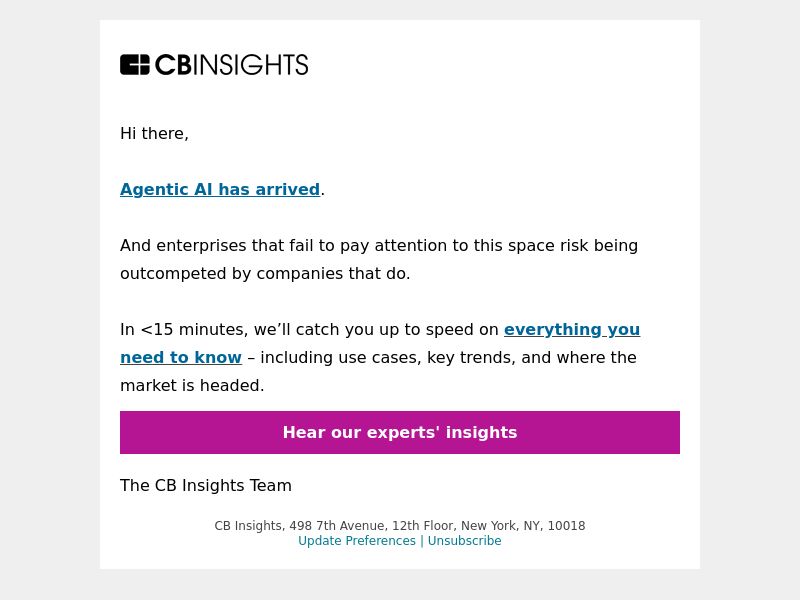Click the paragraph about enterprises risk being outcompeted
800x600 pixels.
click(x=379, y=260)
